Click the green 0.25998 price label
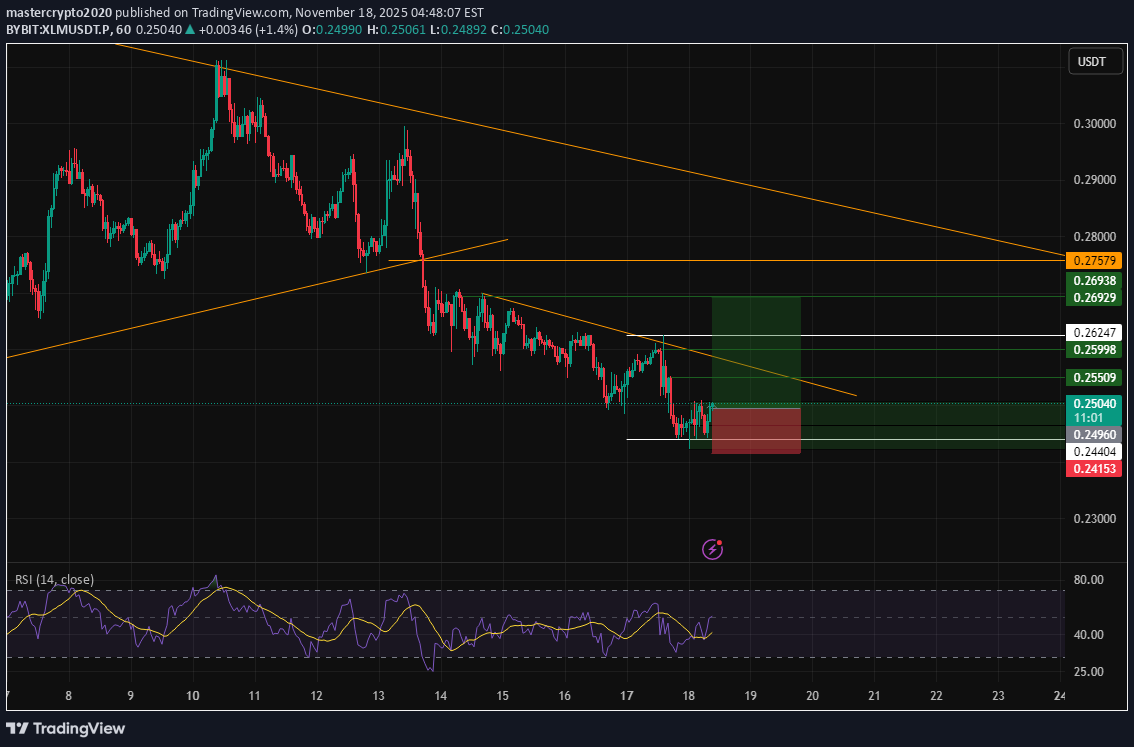This screenshot has height=747, width=1134. tap(1095, 349)
